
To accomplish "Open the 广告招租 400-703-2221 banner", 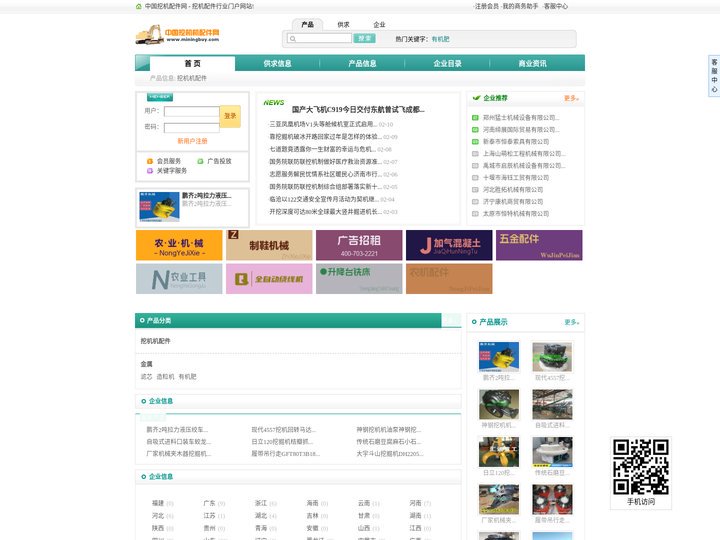I will point(359,245).
